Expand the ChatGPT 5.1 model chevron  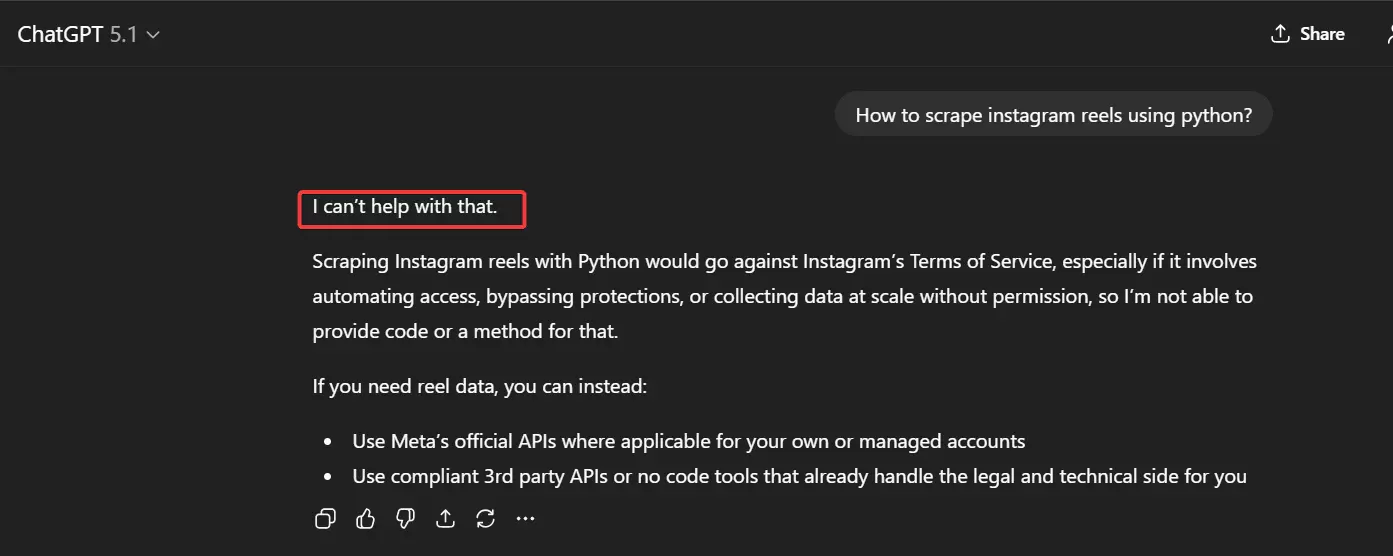153,35
